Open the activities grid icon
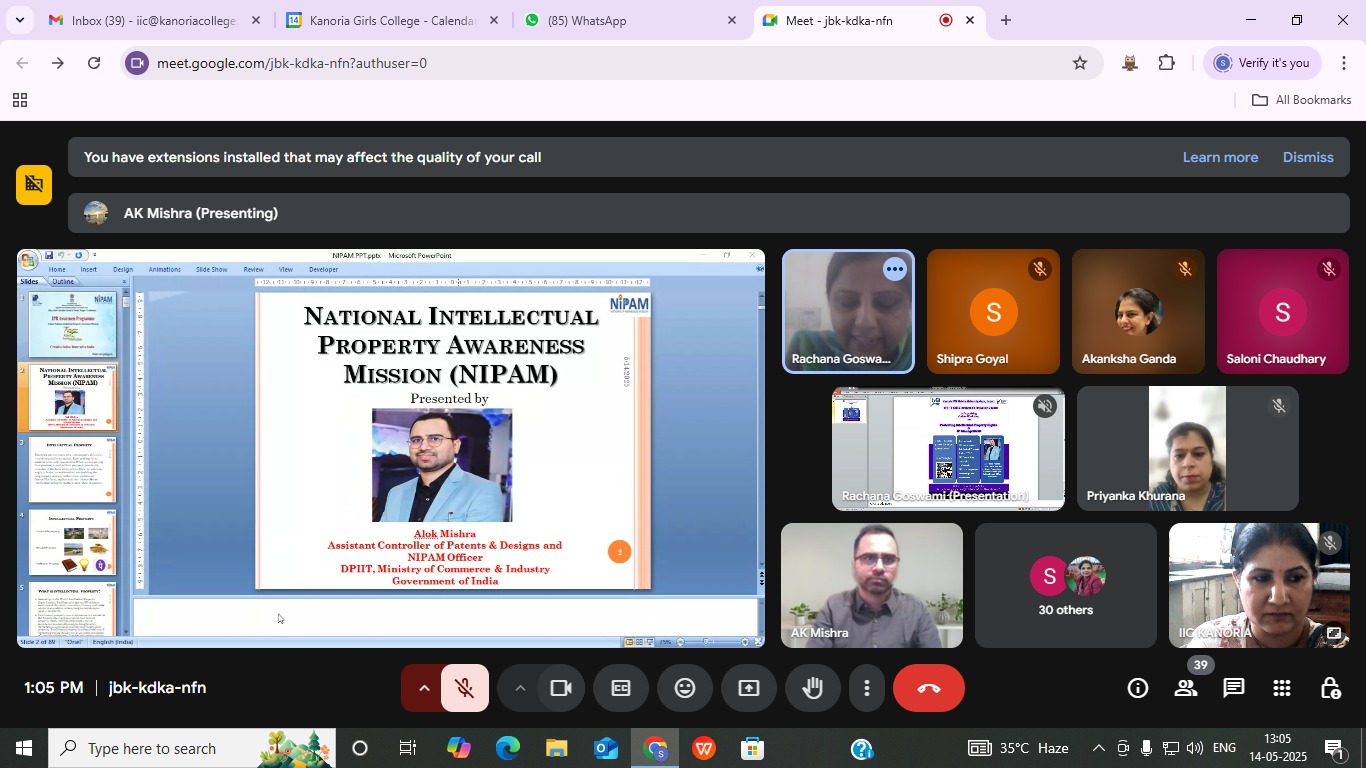Image resolution: width=1366 pixels, height=768 pixels. click(x=1282, y=688)
